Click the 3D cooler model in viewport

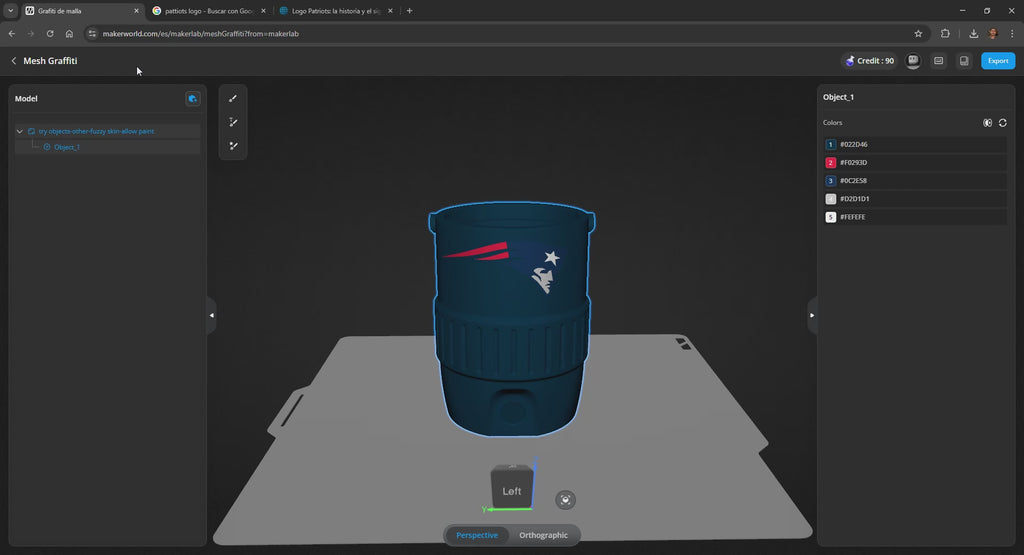(x=511, y=319)
